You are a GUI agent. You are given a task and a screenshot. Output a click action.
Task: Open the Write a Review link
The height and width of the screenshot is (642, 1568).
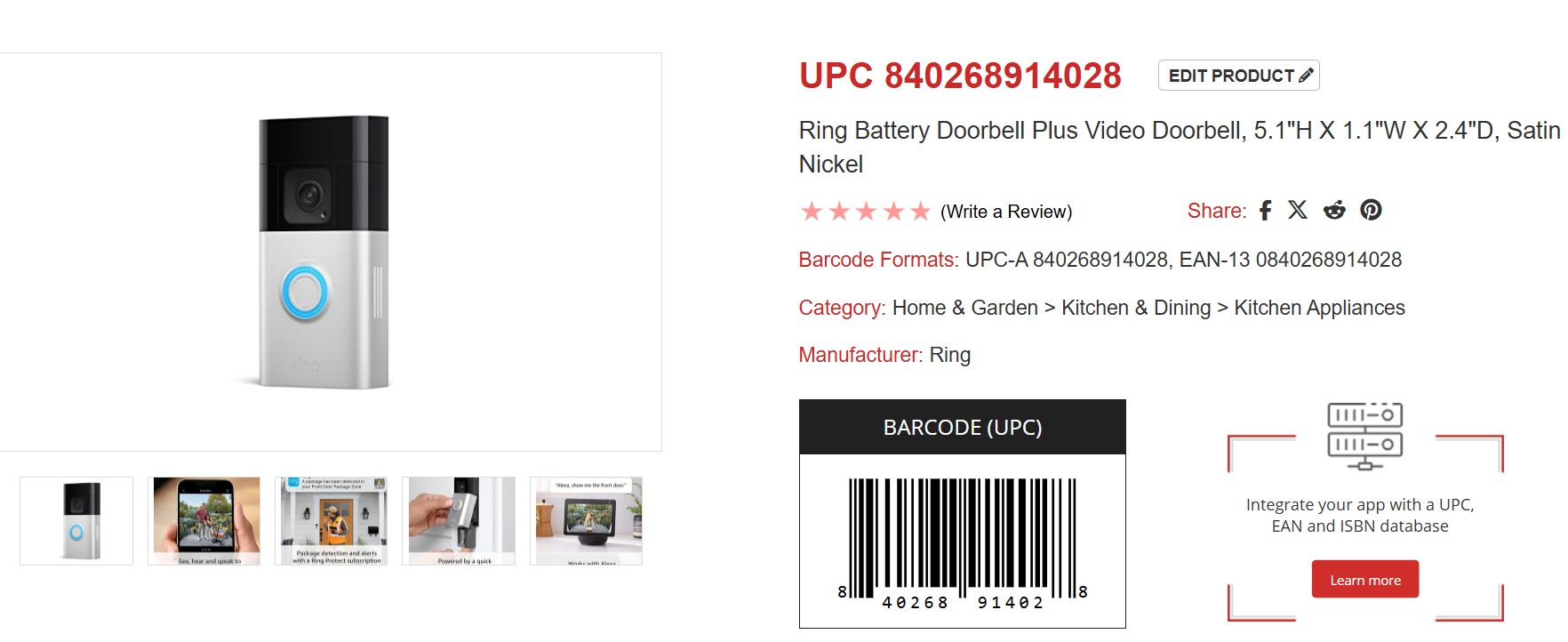tap(1006, 213)
